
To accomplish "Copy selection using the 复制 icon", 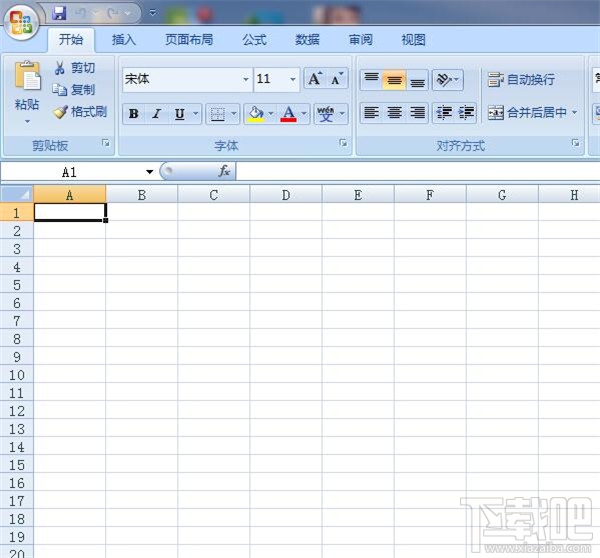I will 60,90.
